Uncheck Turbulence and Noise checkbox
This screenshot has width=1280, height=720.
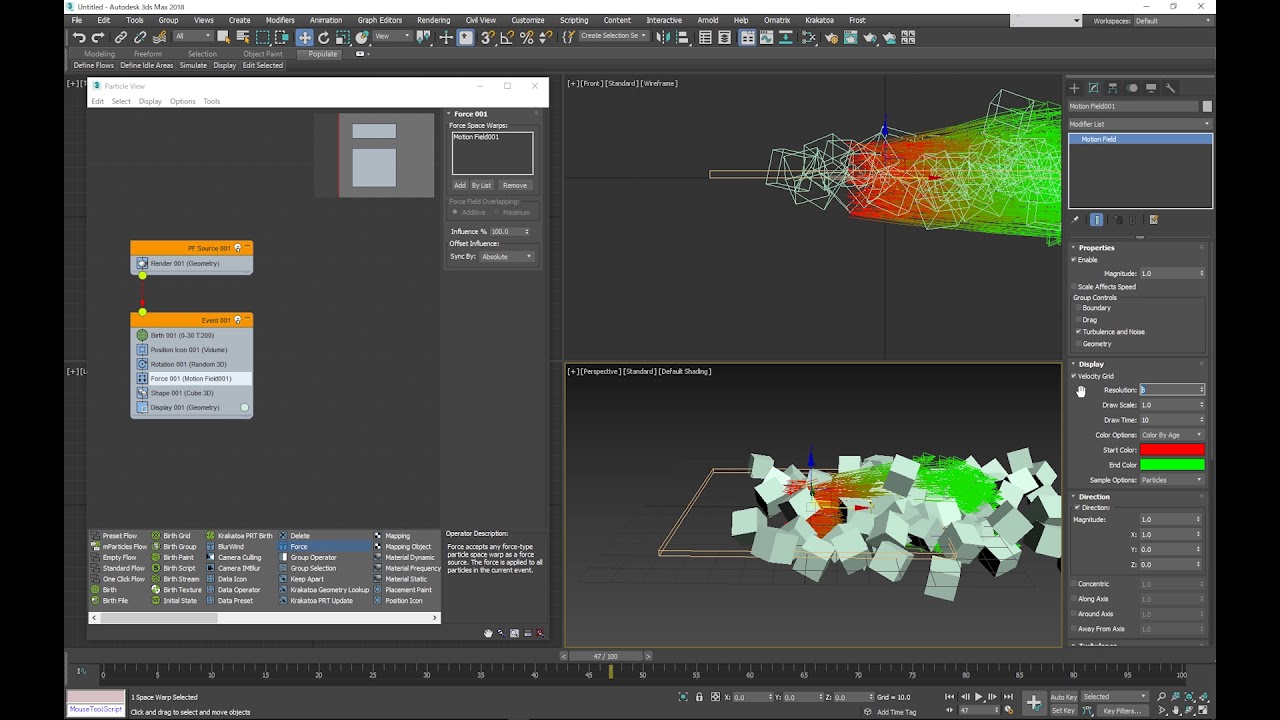coord(1079,332)
